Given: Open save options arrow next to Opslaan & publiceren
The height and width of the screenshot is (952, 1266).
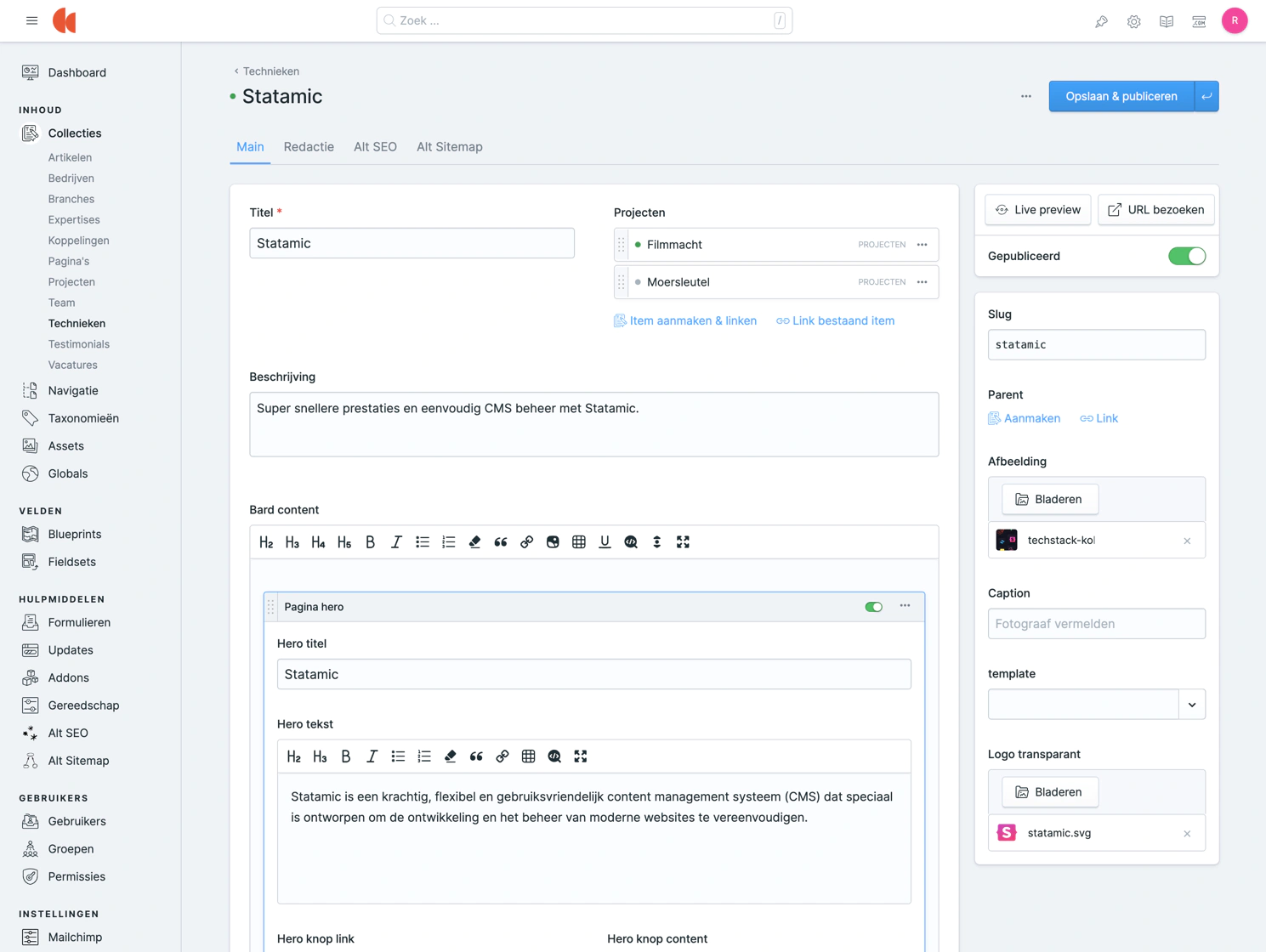Looking at the screenshot, I should point(1206,96).
